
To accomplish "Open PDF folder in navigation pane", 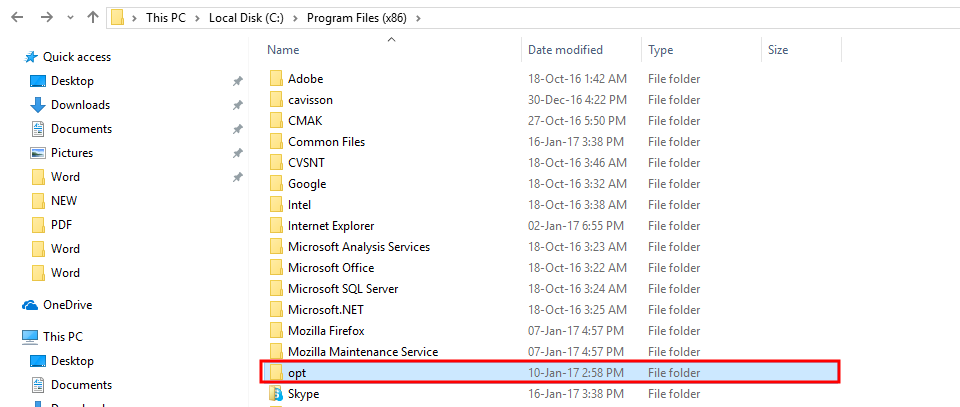I will click(x=61, y=225).
